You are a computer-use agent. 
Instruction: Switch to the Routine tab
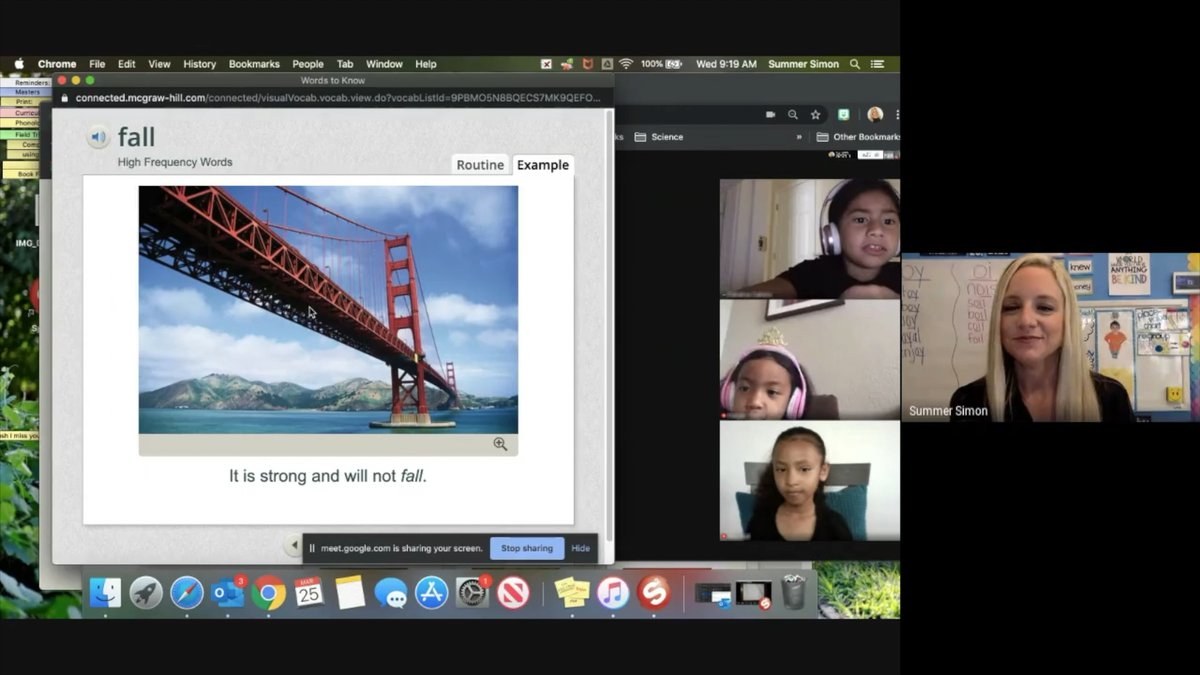point(480,165)
